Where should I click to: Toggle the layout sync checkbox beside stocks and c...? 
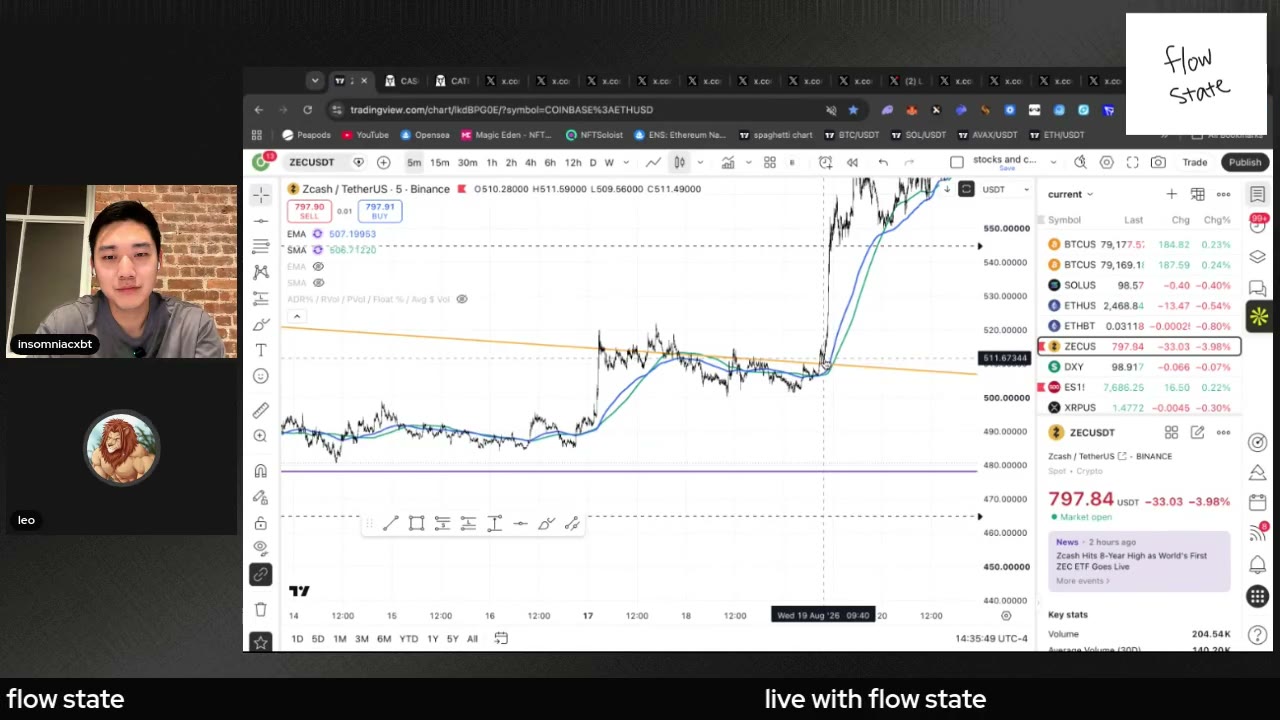(957, 162)
